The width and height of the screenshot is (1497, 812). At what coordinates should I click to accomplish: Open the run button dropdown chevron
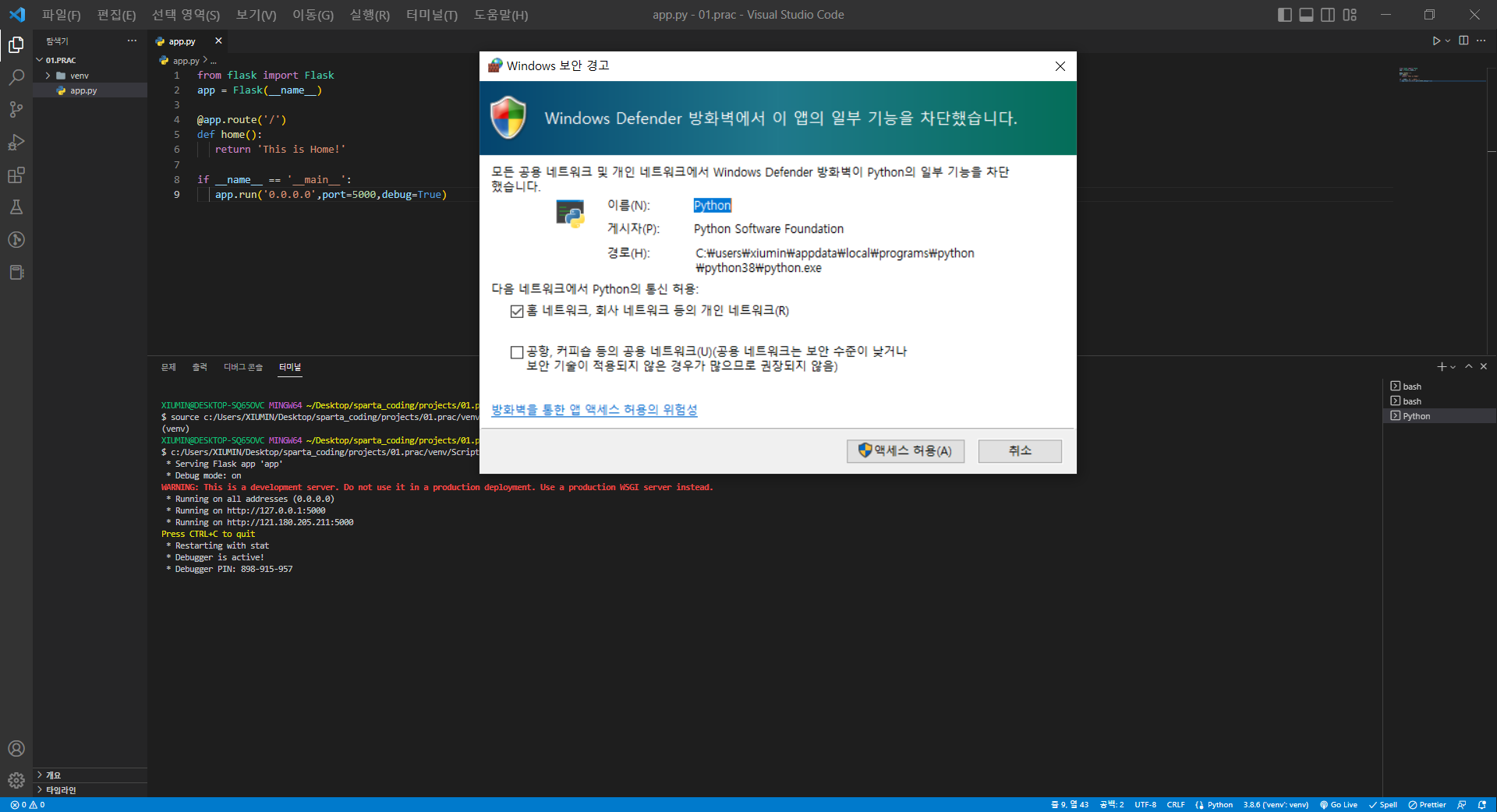pos(1448,41)
